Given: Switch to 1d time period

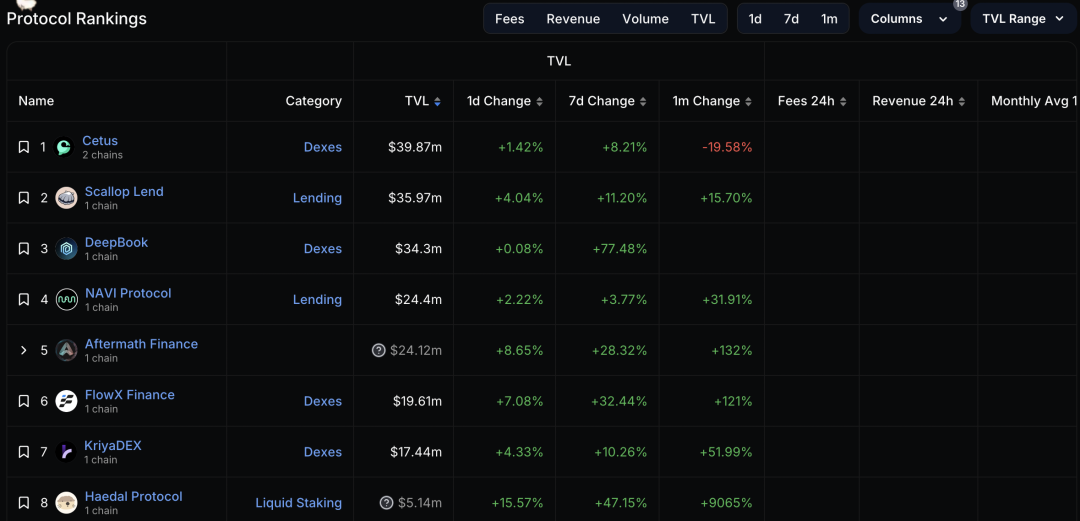Looking at the screenshot, I should [x=755, y=19].
